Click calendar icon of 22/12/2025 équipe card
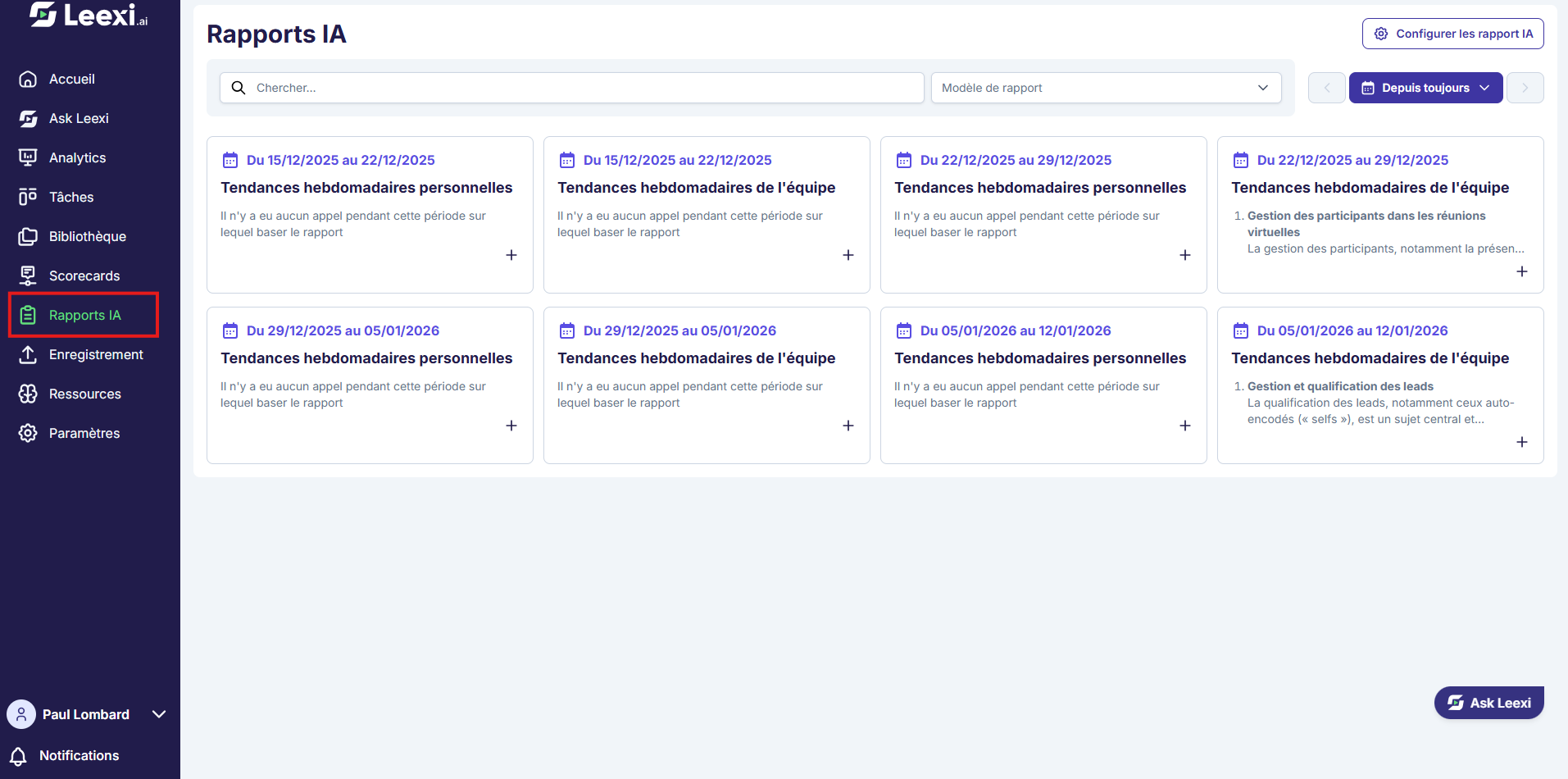The height and width of the screenshot is (779, 1568). click(x=1241, y=160)
